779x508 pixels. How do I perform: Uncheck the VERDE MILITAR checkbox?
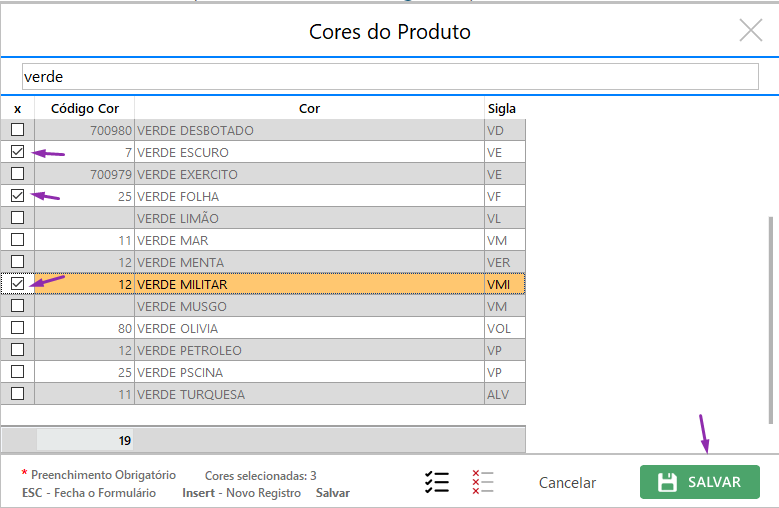17,284
